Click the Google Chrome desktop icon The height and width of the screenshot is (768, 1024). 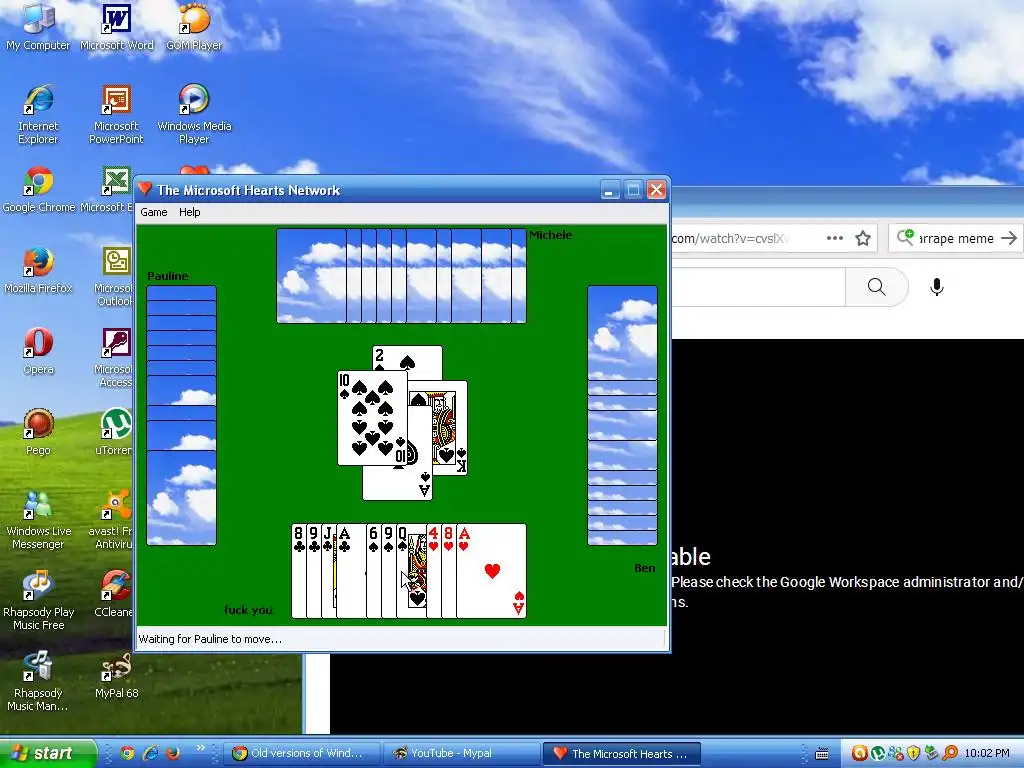(x=39, y=189)
